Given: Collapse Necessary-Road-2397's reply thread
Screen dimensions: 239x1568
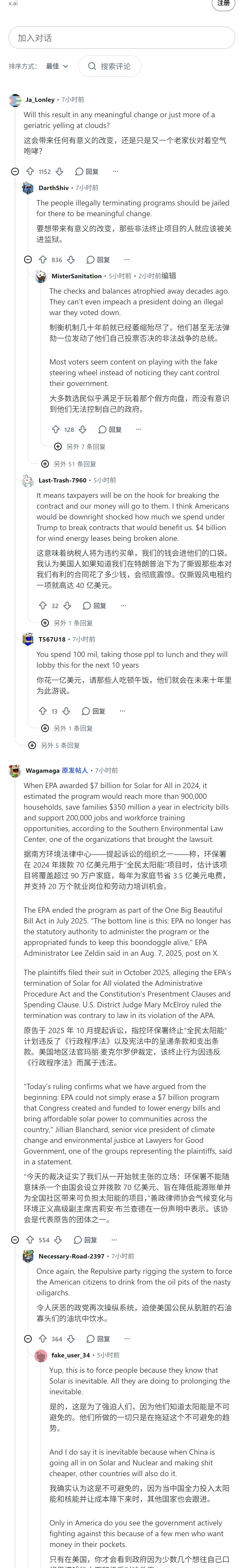Looking at the screenshot, I should pos(28,1339).
